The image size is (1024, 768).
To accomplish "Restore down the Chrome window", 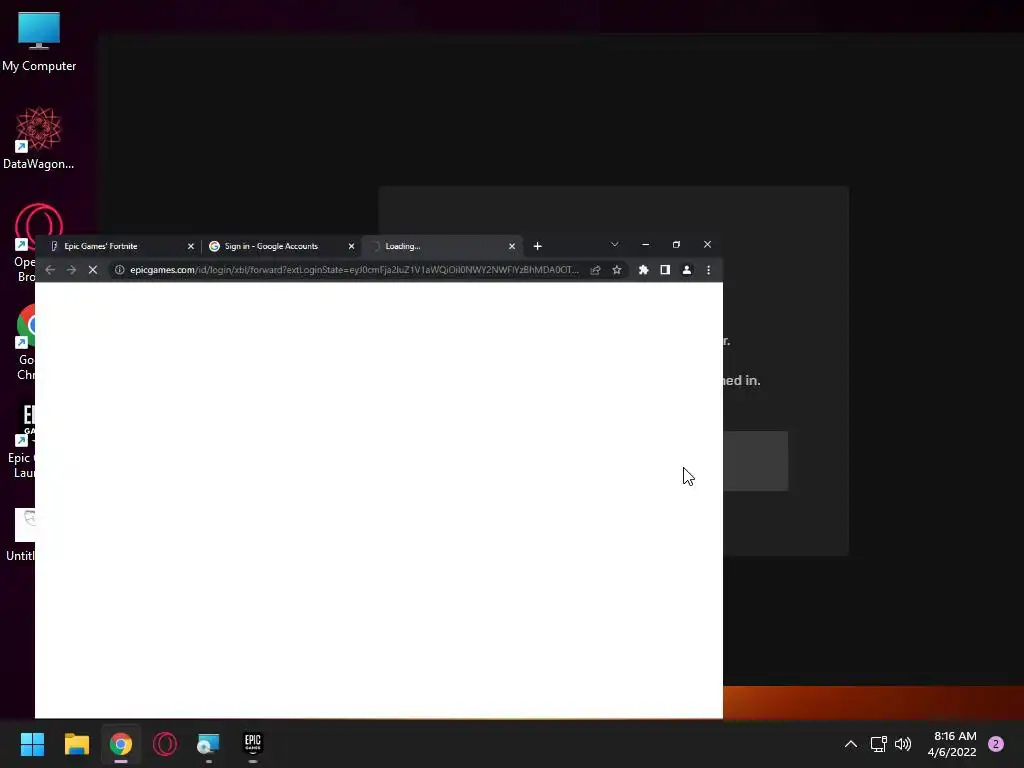I will 677,244.
